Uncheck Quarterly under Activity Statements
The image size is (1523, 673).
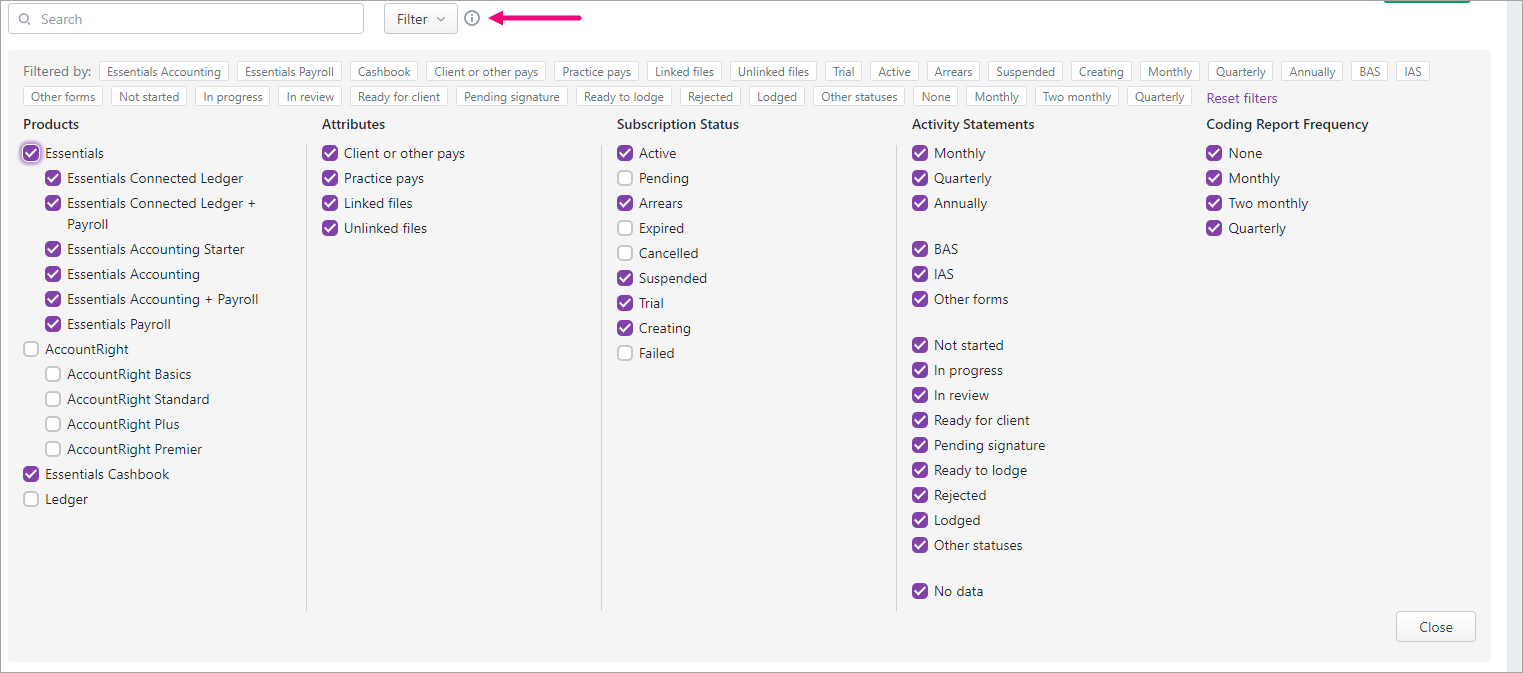coord(920,178)
